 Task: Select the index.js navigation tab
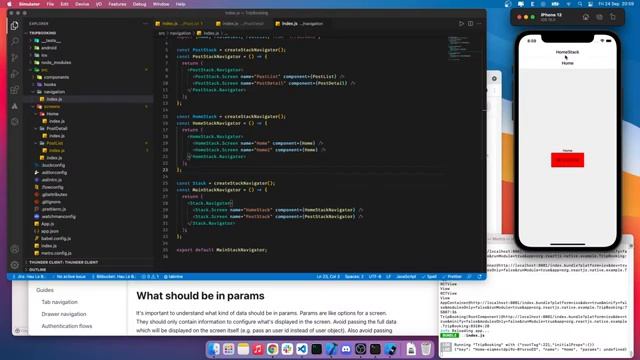(x=302, y=24)
